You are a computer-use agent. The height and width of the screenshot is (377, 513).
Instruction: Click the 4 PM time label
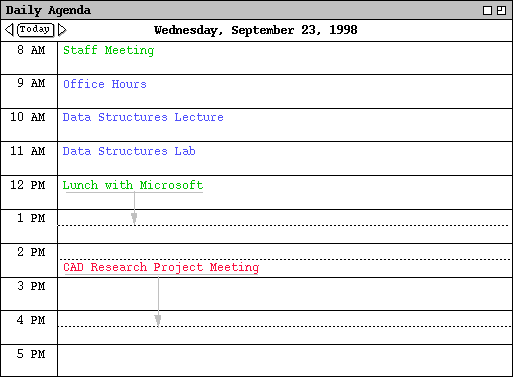[x=31, y=320]
